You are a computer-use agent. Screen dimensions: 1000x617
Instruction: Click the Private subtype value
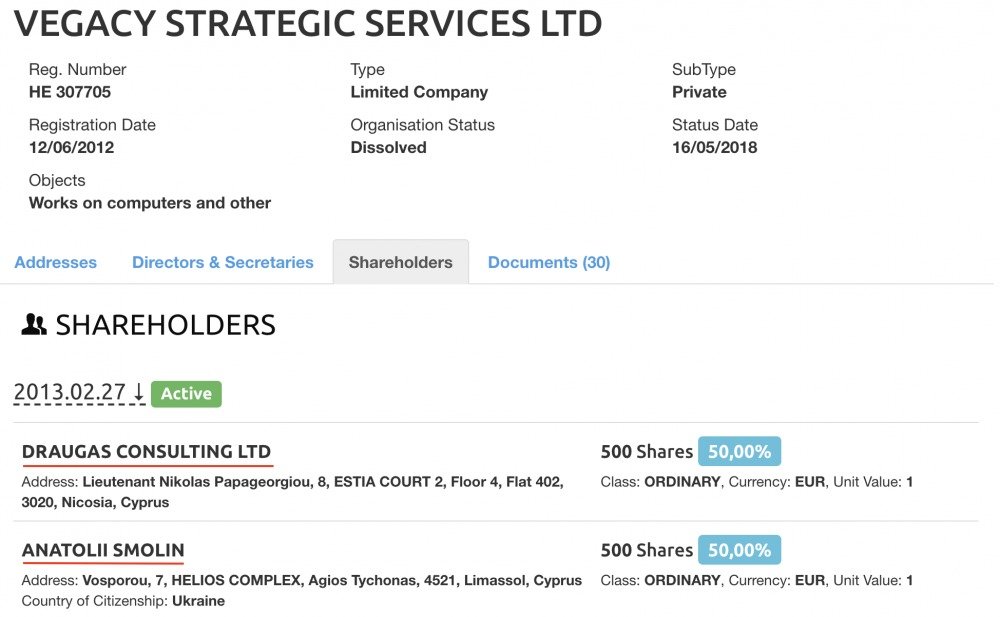coord(699,92)
